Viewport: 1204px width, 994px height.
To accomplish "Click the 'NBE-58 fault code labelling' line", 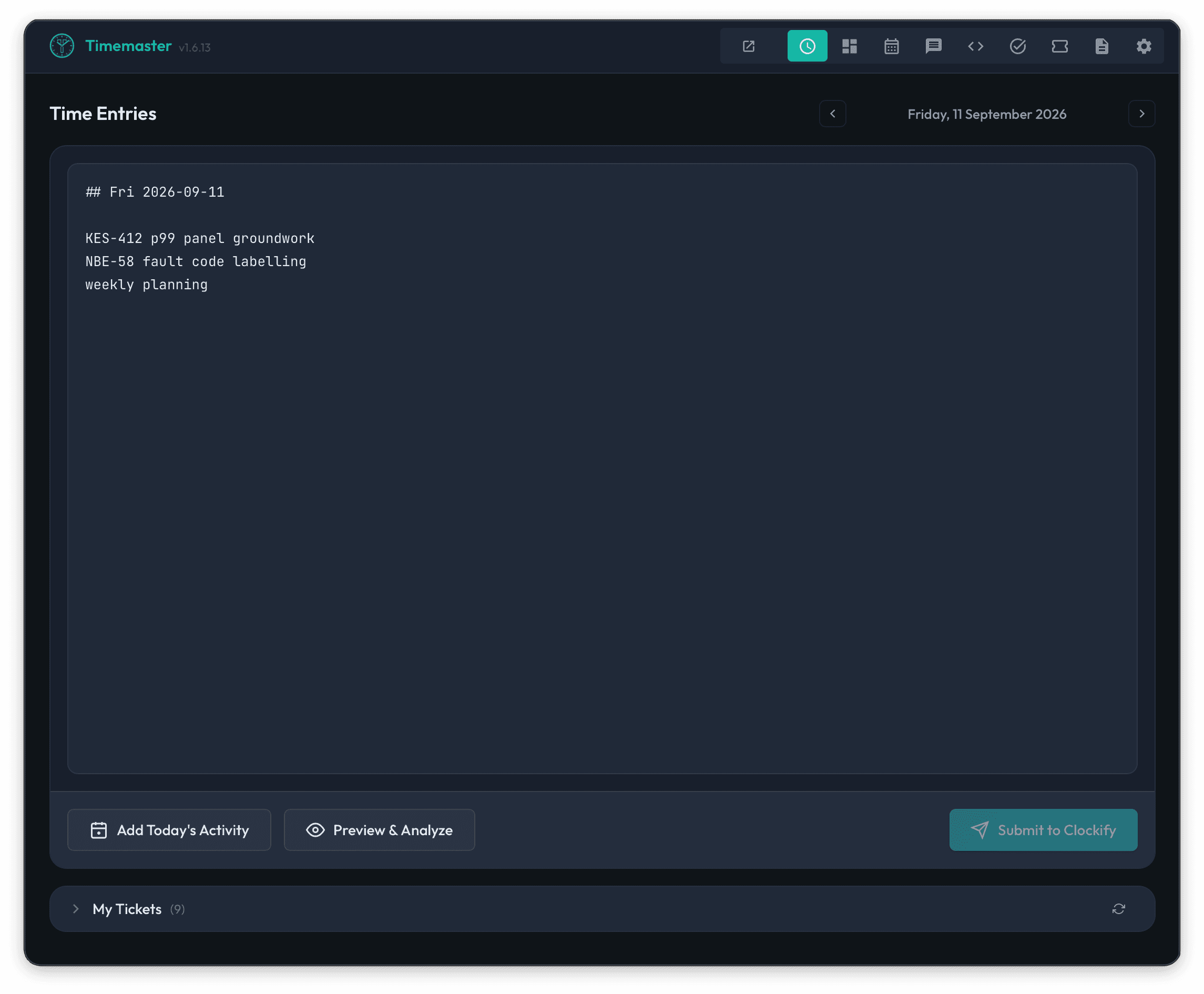I will [196, 262].
